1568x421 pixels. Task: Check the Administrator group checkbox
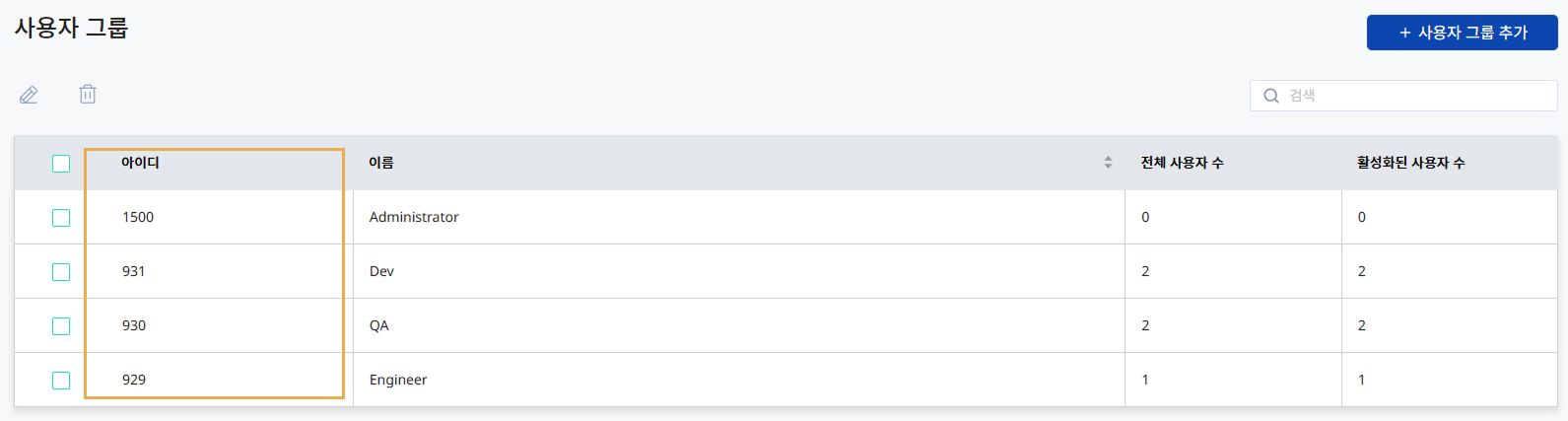(x=61, y=218)
